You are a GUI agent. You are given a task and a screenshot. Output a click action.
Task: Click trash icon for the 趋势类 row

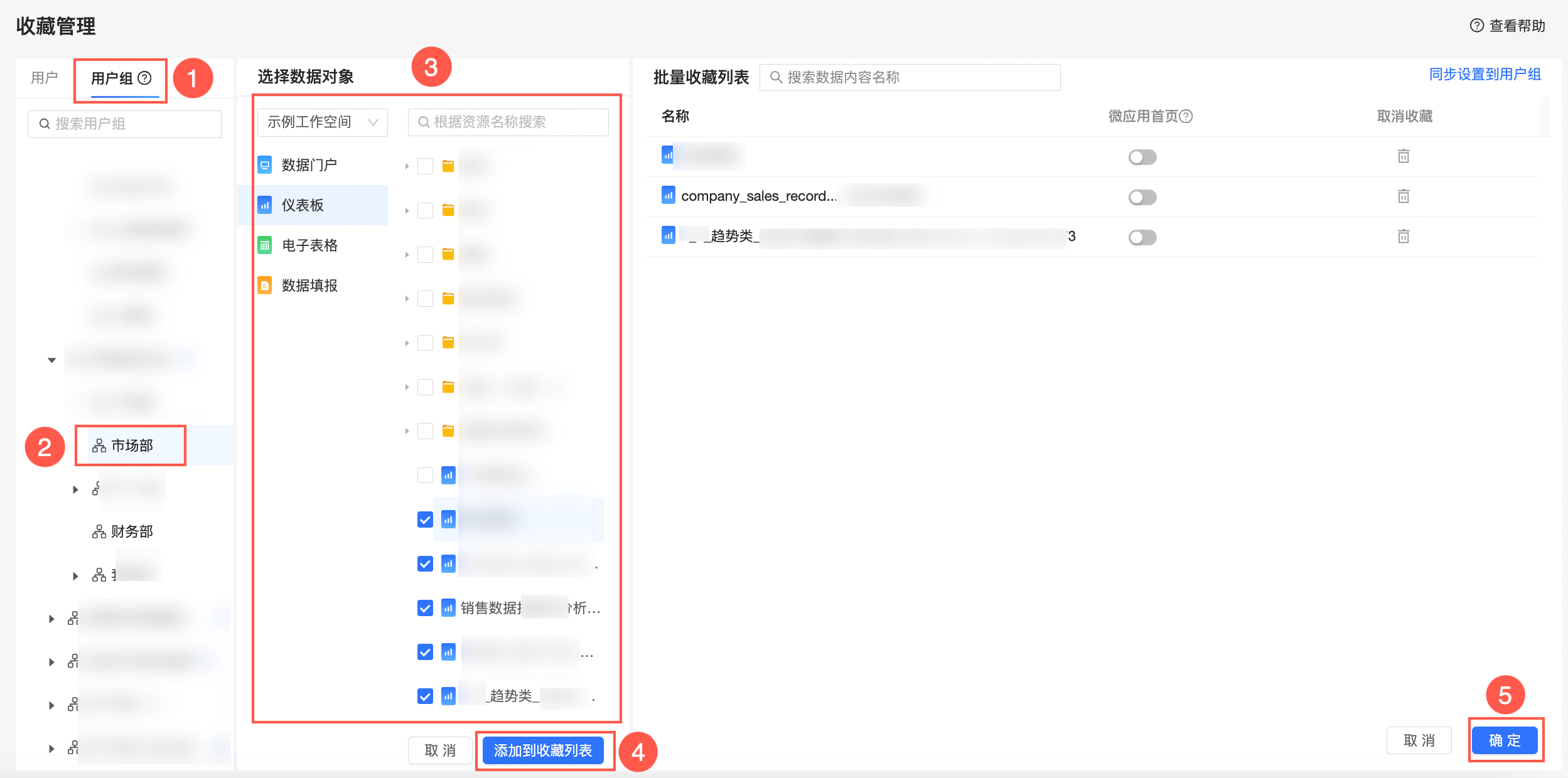(1404, 237)
